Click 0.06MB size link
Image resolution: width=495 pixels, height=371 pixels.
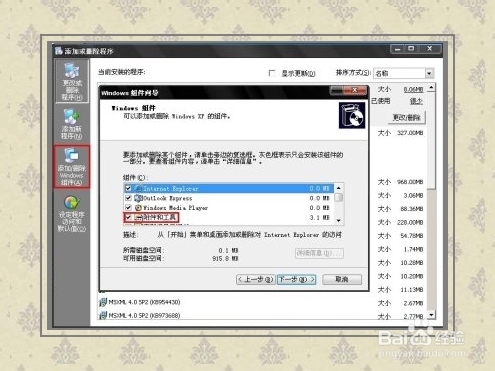[x=413, y=89]
